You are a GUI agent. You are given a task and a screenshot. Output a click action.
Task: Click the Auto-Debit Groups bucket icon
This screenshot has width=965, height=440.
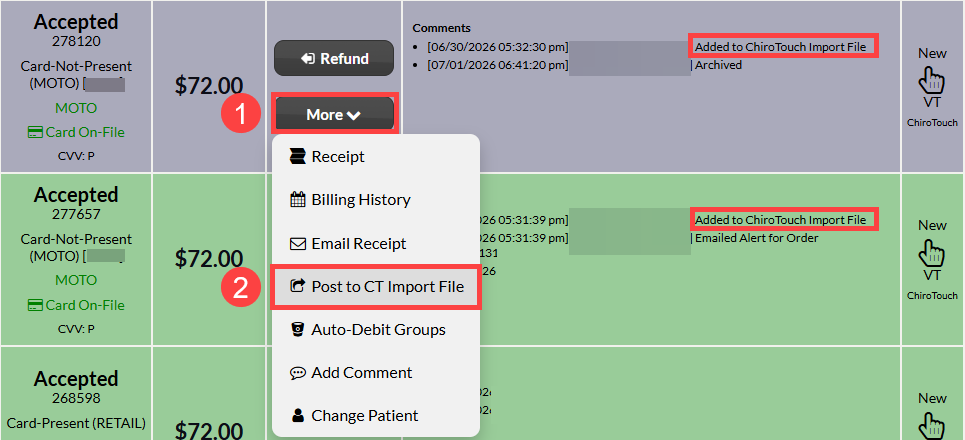pyautogui.click(x=297, y=330)
